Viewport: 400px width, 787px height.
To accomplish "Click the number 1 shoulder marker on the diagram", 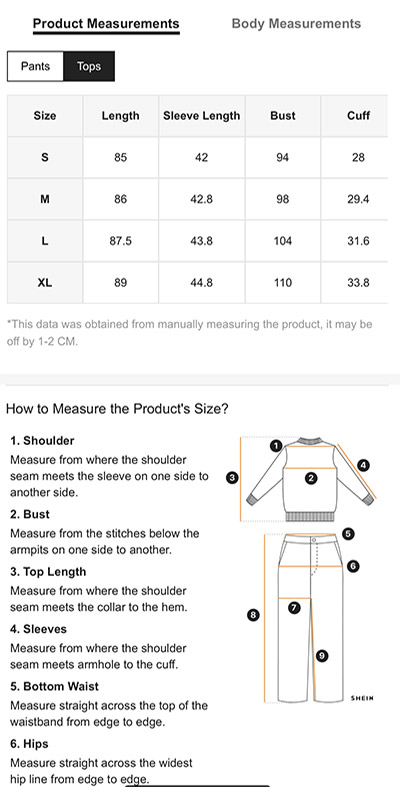I will click(275, 446).
